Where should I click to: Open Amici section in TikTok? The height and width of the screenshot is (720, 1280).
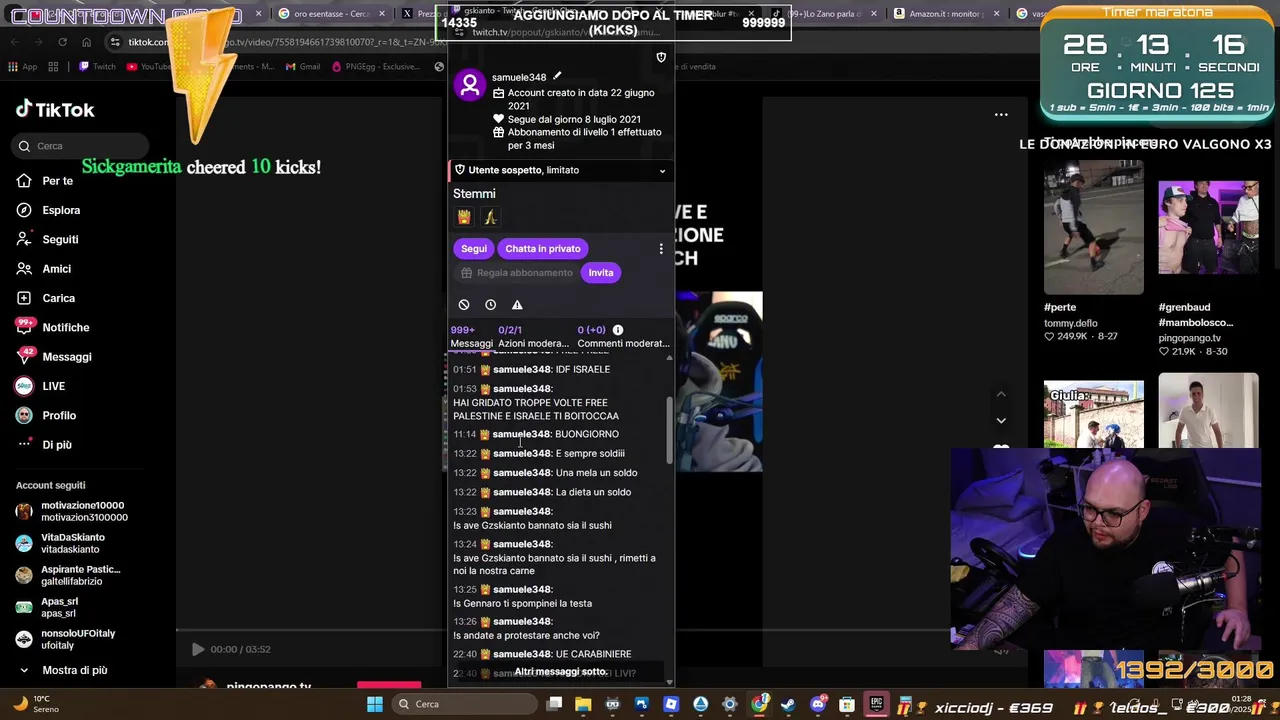44,269
